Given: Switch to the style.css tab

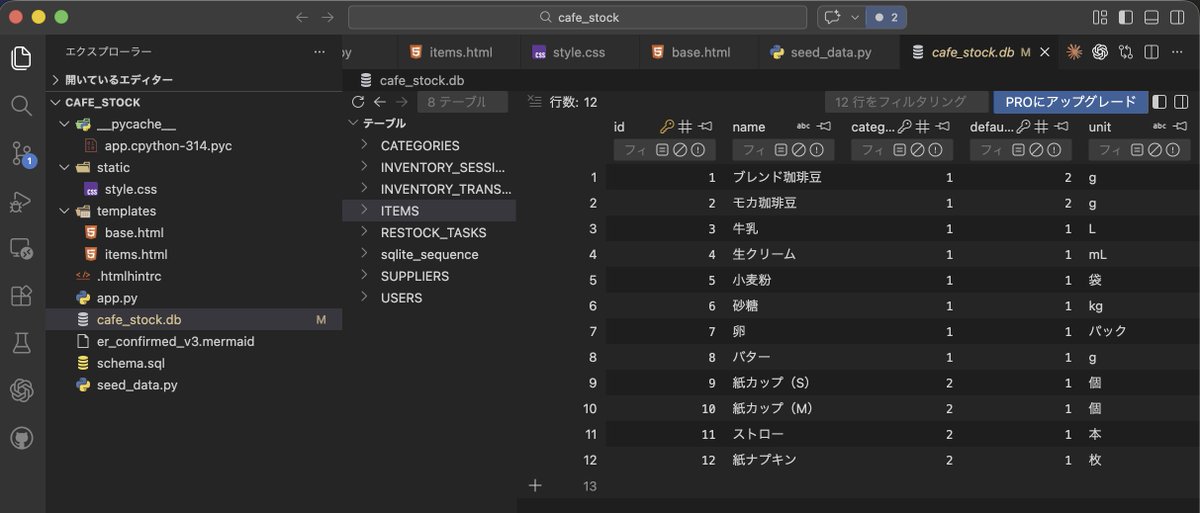Looking at the screenshot, I should click(x=579, y=52).
